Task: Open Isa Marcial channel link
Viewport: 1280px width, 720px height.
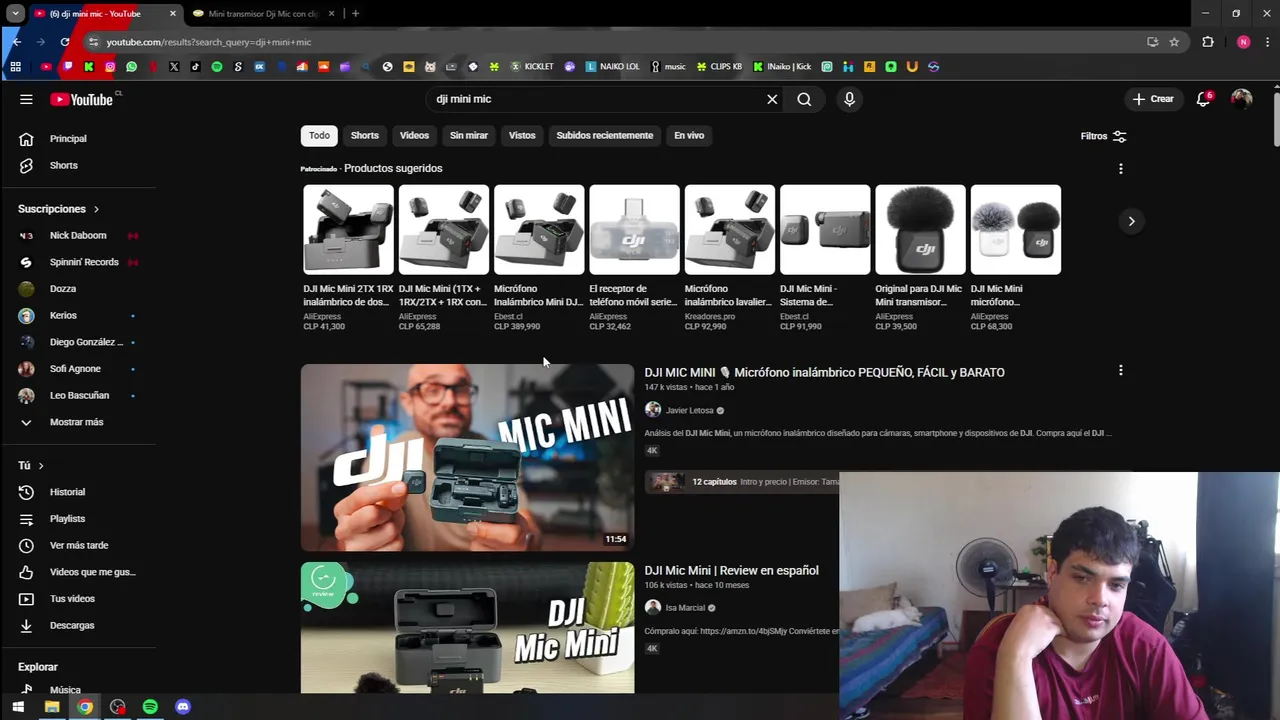Action: (685, 607)
